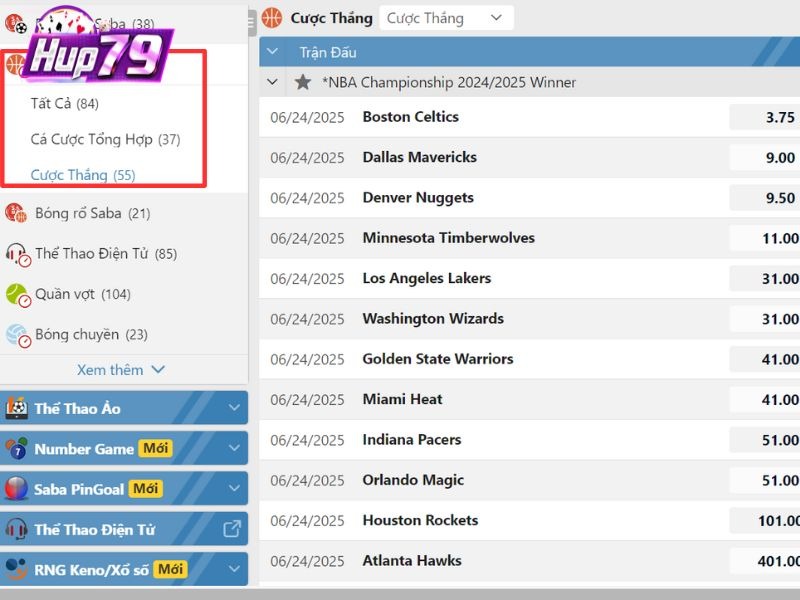Select Cược Thắng (55) option
Screen dimensions: 800x600
point(83,175)
